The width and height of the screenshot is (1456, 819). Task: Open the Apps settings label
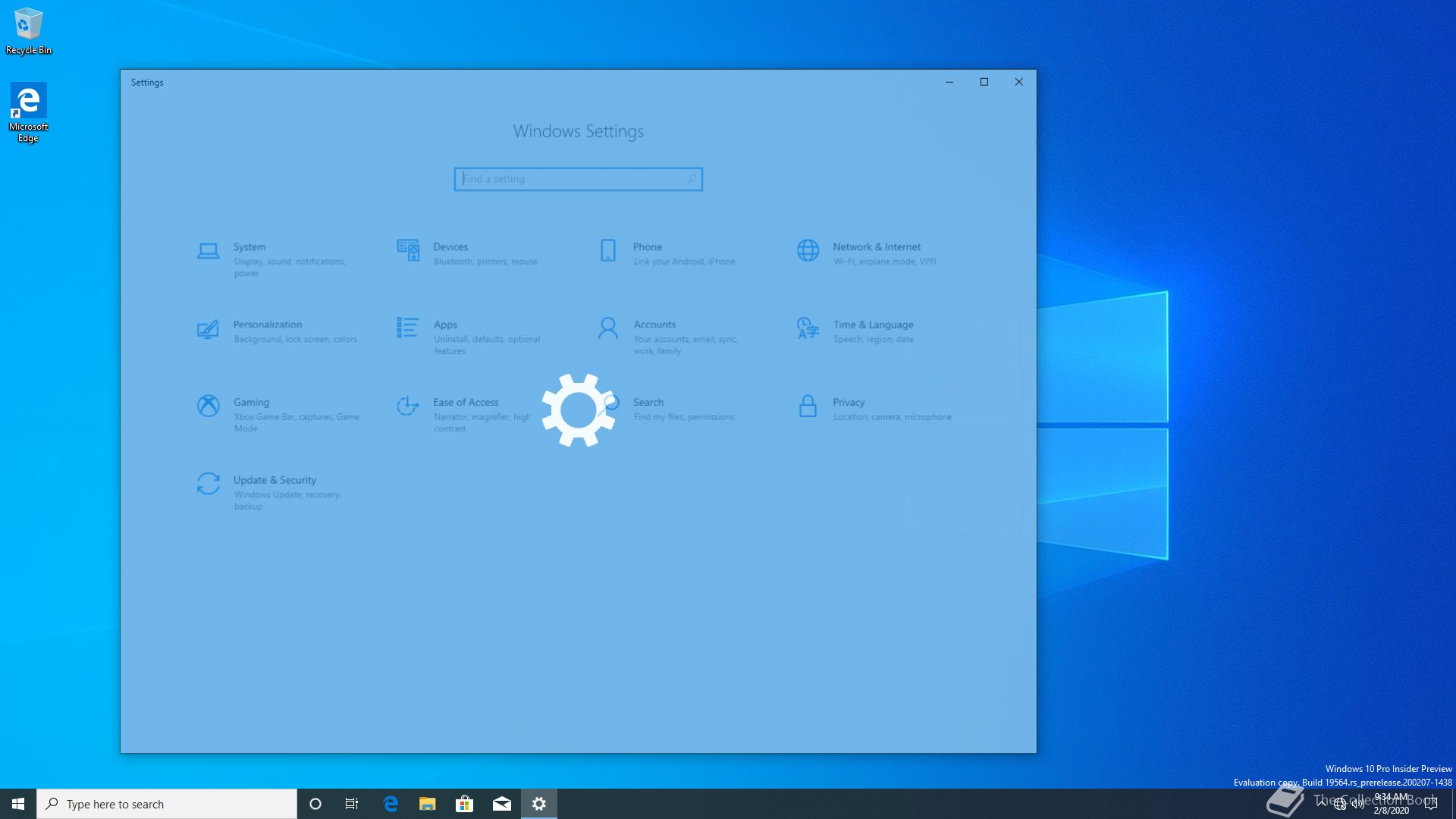point(445,325)
